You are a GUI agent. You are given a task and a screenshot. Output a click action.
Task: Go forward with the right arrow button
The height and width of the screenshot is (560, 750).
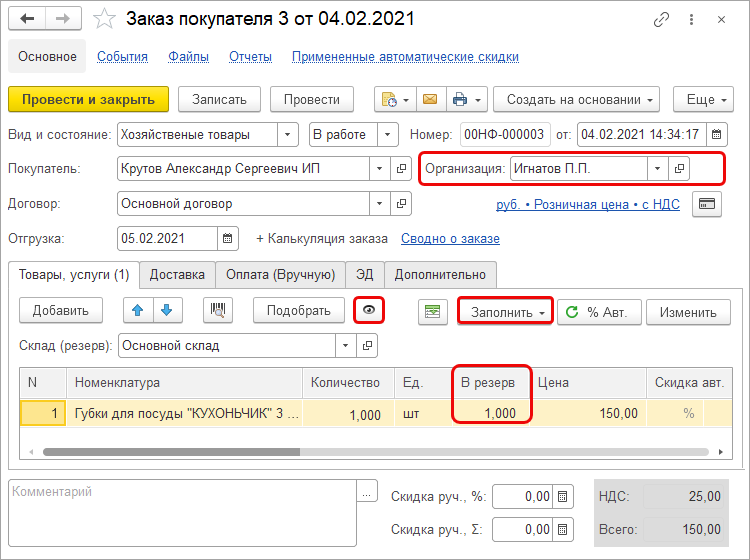(x=63, y=19)
